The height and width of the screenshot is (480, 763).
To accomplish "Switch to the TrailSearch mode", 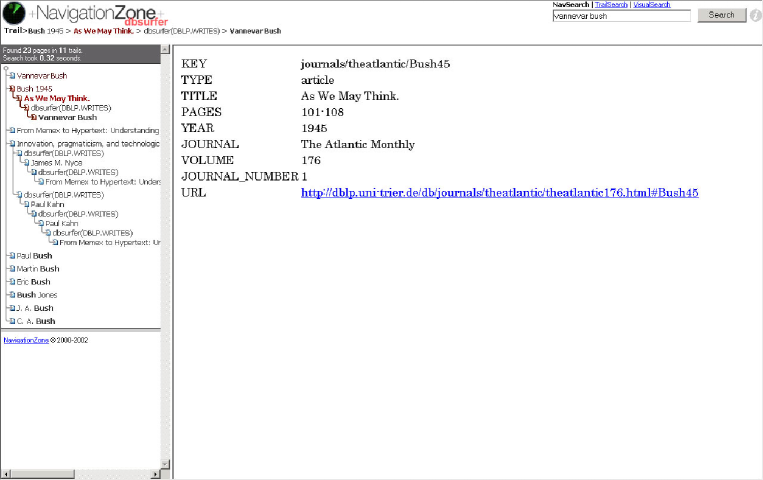I will click(611, 4).
